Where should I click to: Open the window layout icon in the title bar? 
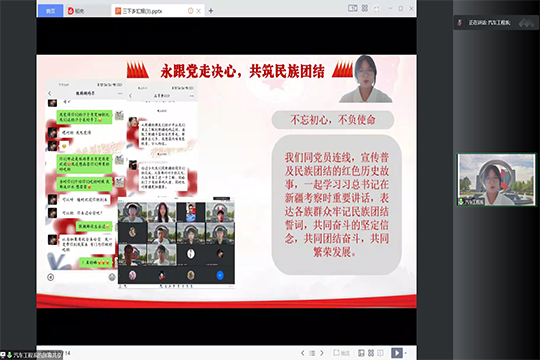coord(353,8)
